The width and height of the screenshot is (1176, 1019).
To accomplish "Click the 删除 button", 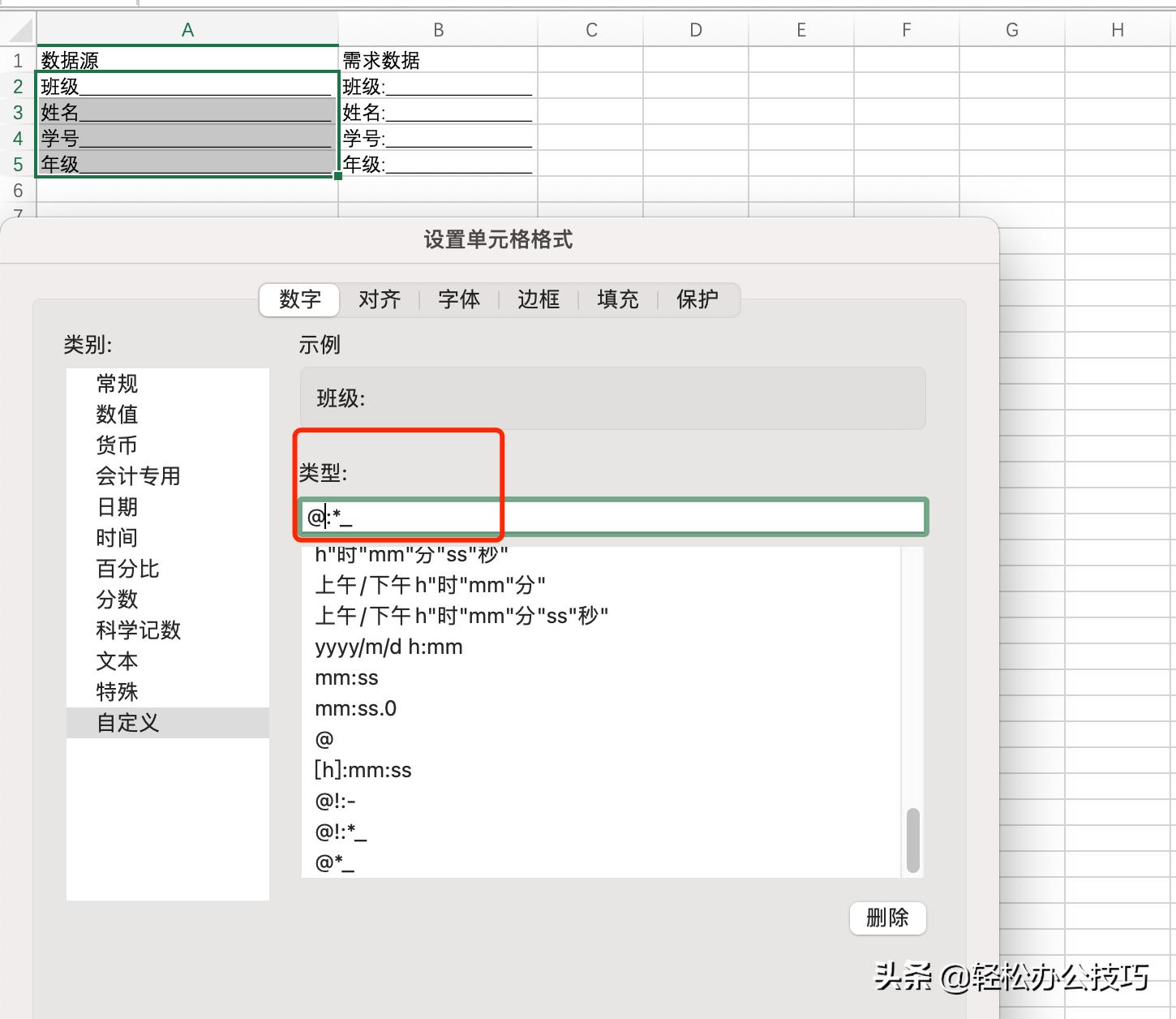I will pyautogui.click(x=887, y=918).
